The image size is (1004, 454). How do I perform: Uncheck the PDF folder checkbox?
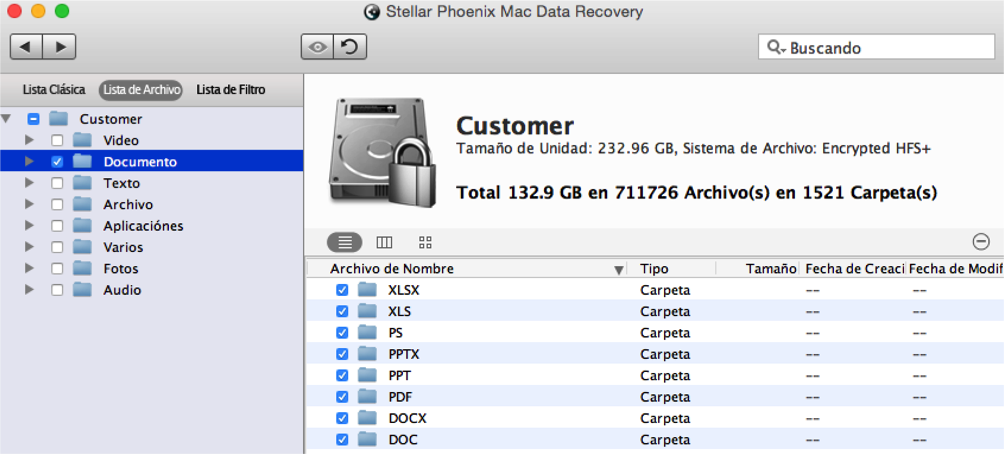coord(342,397)
